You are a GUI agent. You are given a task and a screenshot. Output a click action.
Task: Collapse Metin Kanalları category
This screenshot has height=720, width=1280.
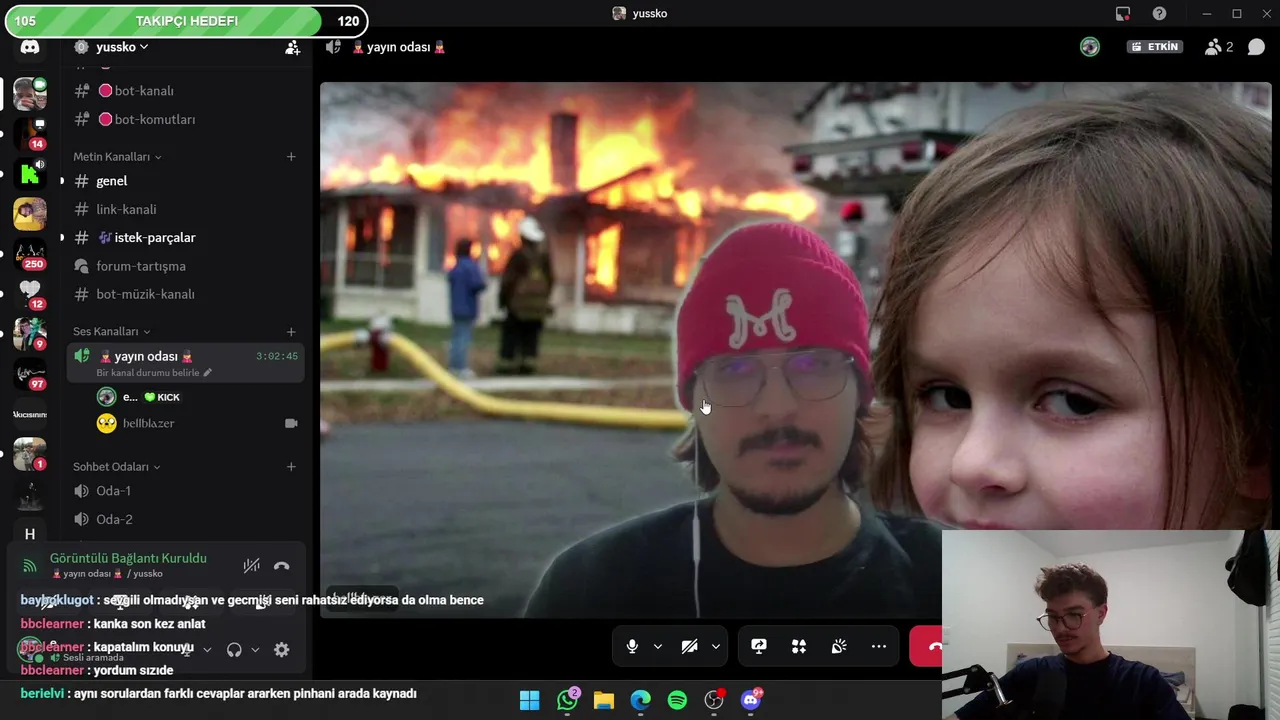click(x=117, y=157)
